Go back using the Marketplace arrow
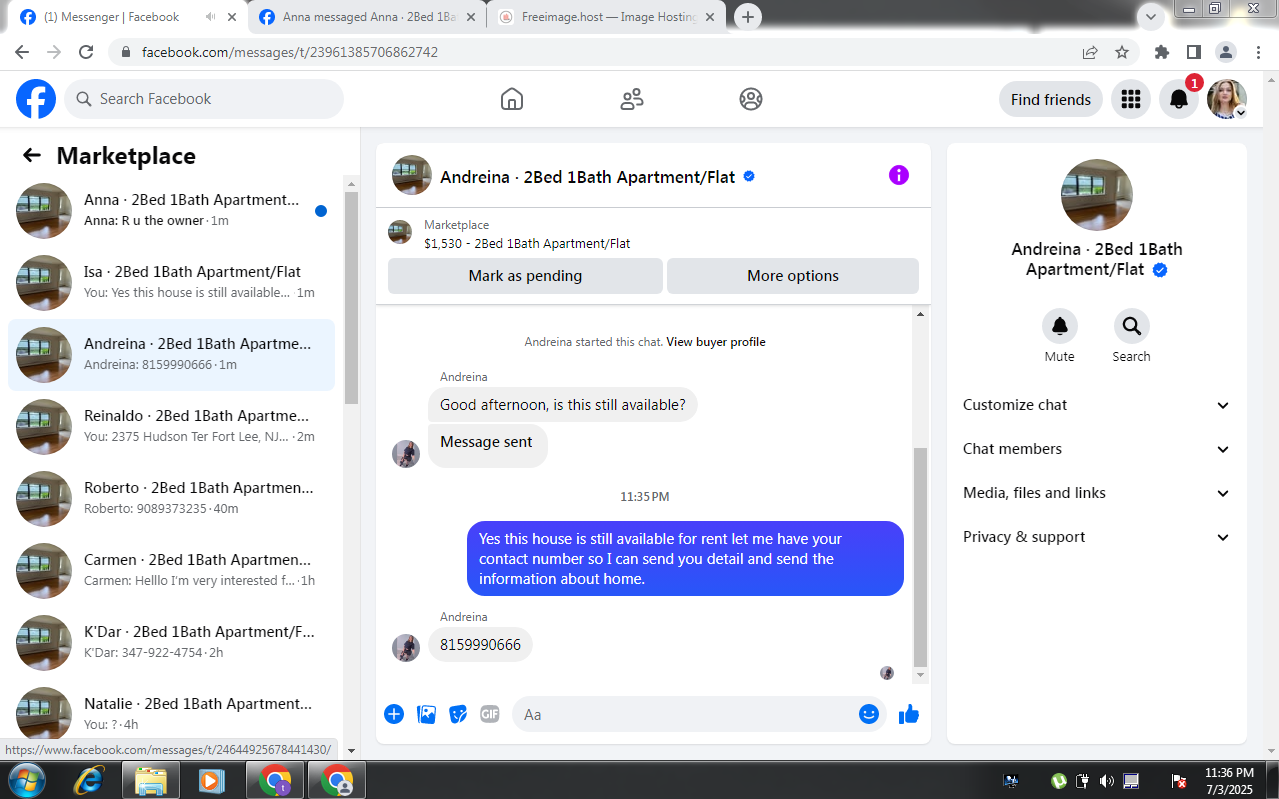The image size is (1279, 799). click(32, 155)
